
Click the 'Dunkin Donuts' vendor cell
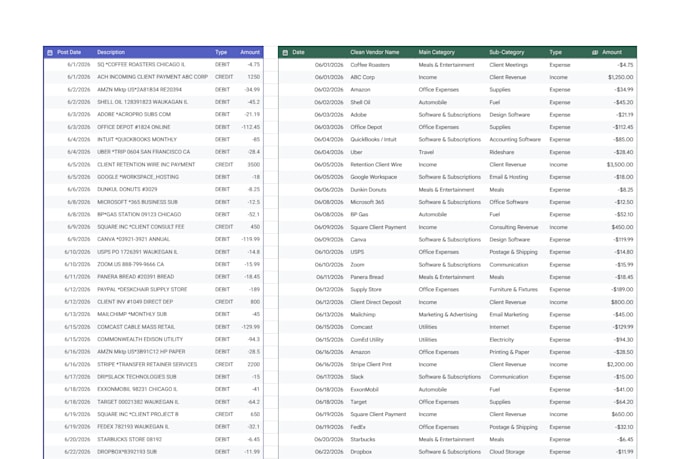tap(368, 190)
